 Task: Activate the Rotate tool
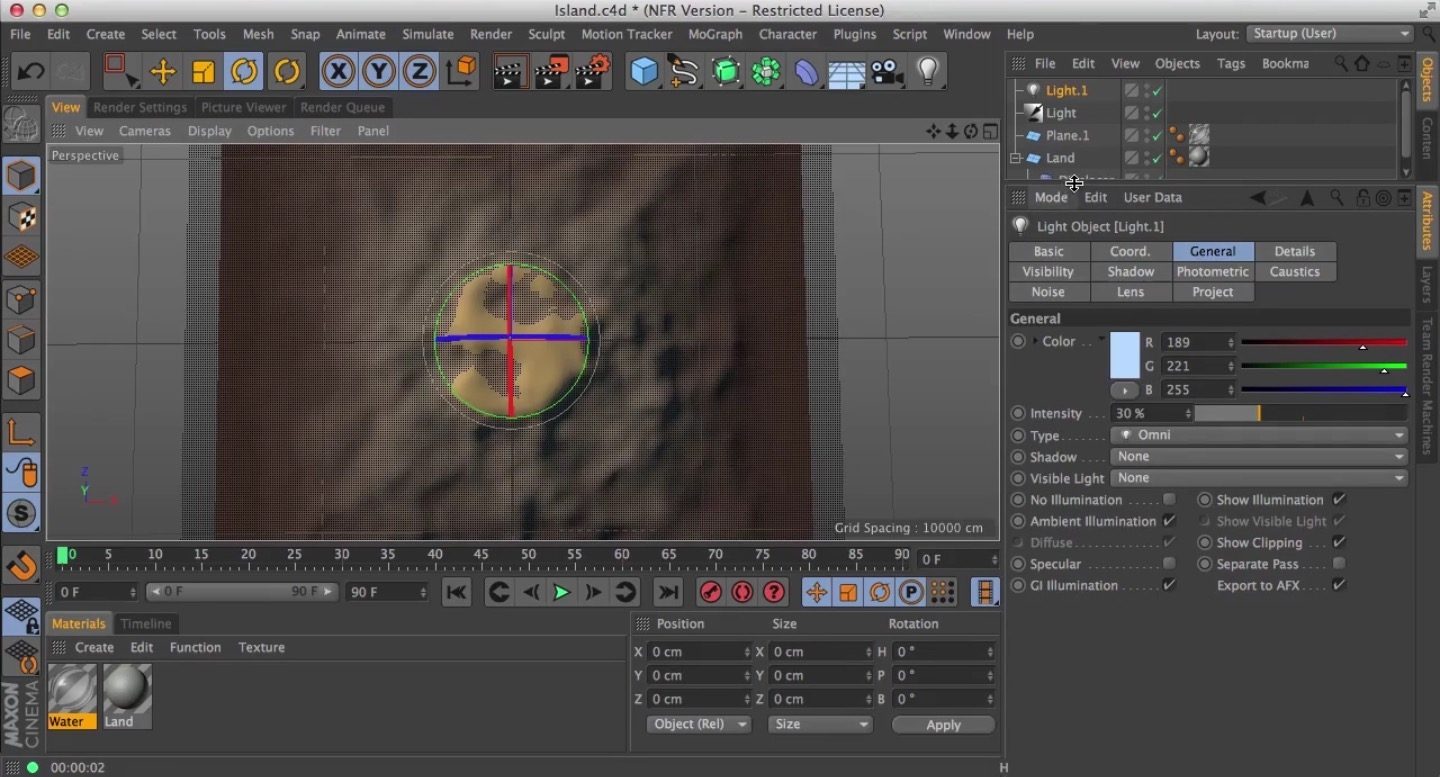pyautogui.click(x=244, y=72)
